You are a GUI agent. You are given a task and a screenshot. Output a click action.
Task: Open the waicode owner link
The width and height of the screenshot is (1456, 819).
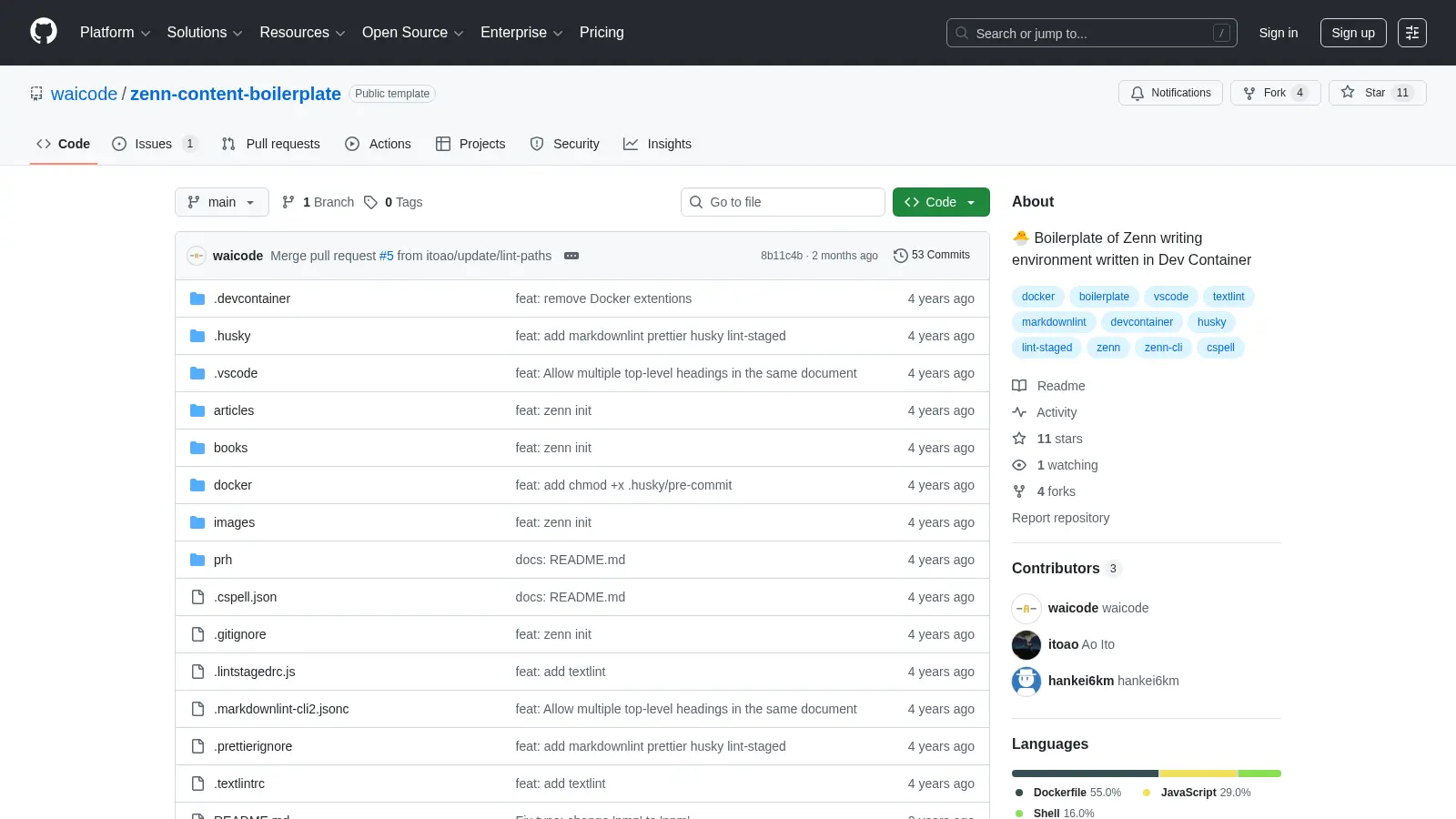pos(84,94)
